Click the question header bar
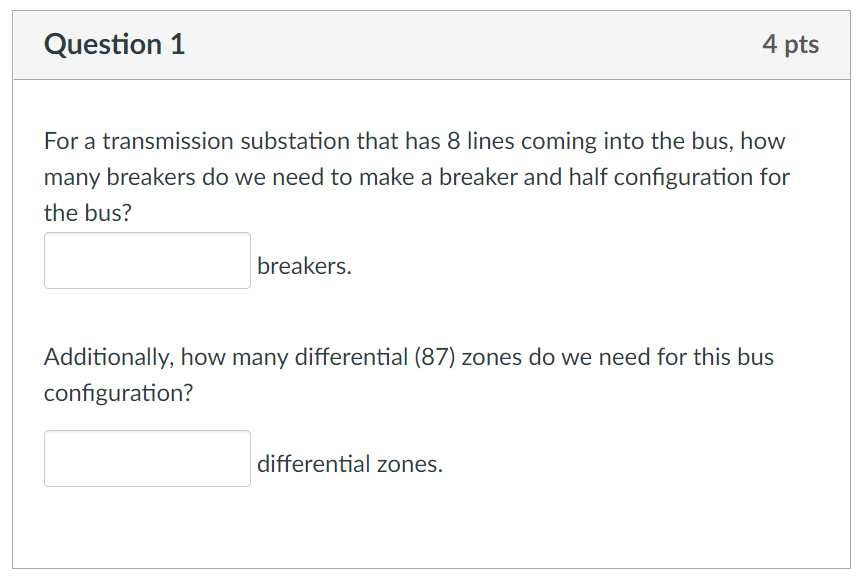 tap(433, 44)
